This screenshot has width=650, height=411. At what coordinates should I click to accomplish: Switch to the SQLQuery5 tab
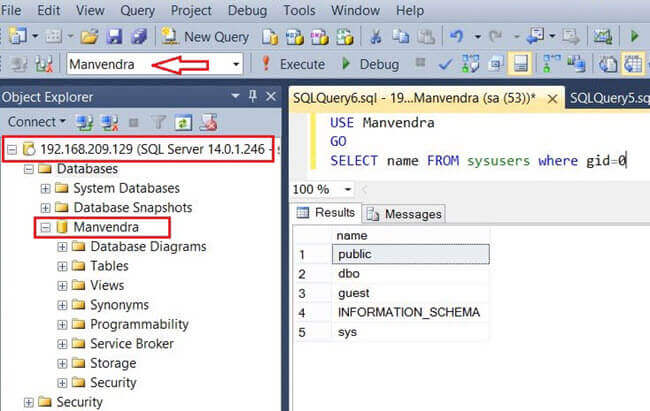(609, 98)
